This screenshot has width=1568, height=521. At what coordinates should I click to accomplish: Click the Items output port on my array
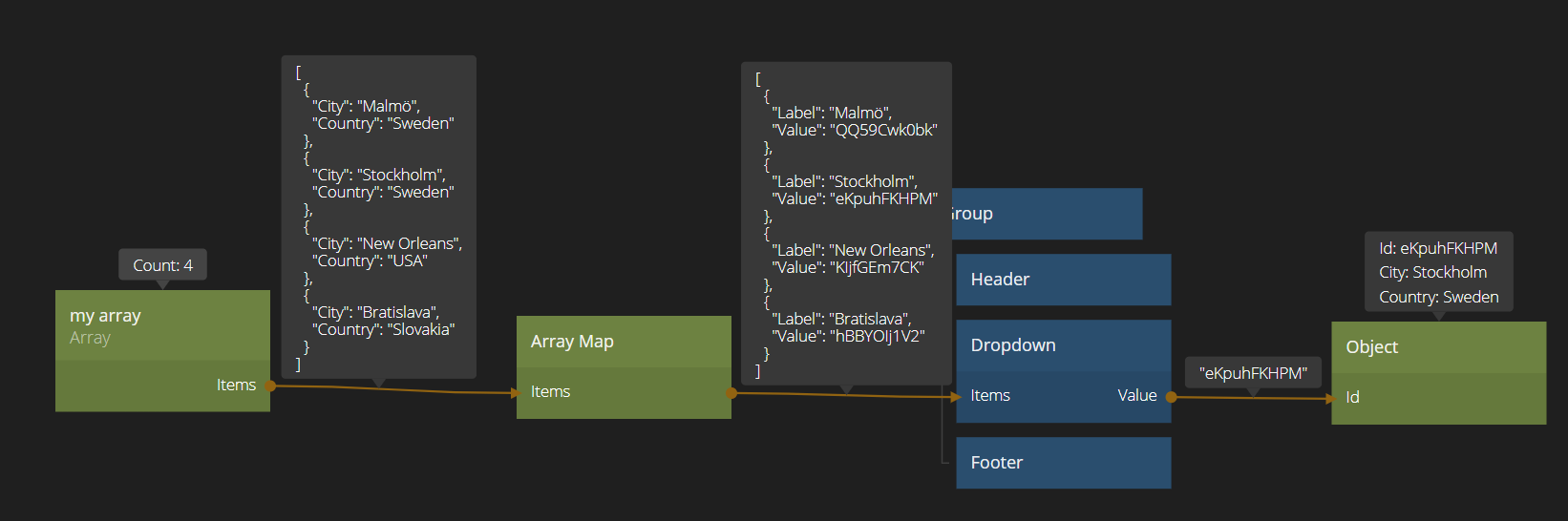pyautogui.click(x=236, y=386)
